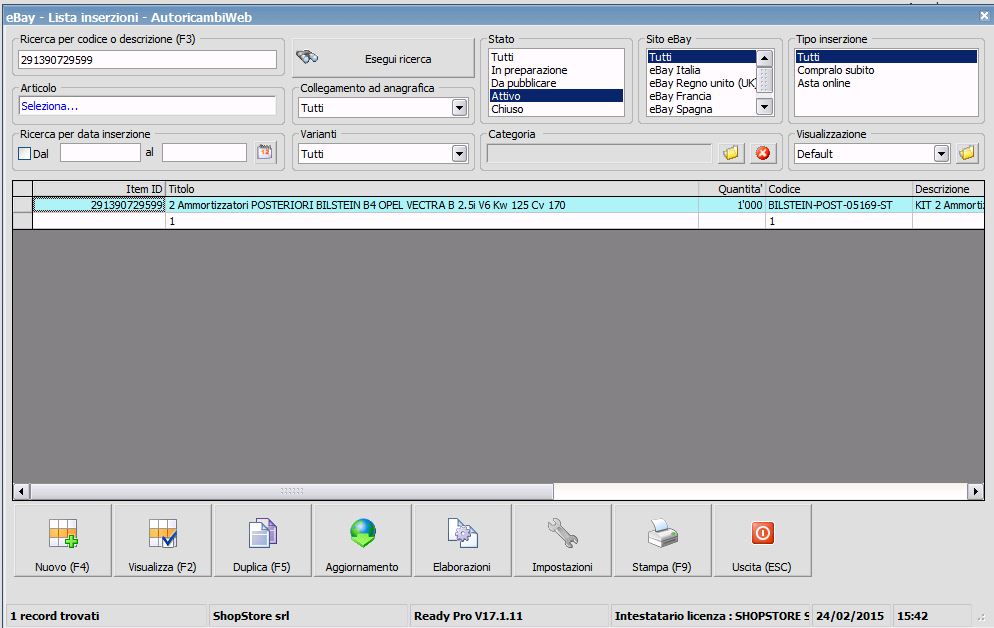Image resolution: width=994 pixels, height=628 pixels.
Task: Close the Lista inserzioni window
Action: pos(984,16)
